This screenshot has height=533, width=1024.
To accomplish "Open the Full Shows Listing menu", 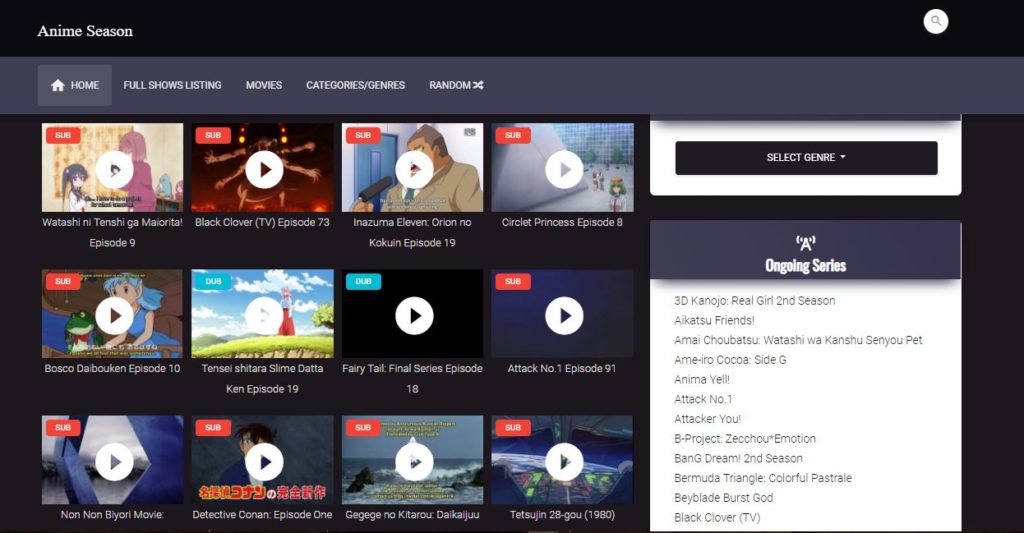I will (172, 86).
